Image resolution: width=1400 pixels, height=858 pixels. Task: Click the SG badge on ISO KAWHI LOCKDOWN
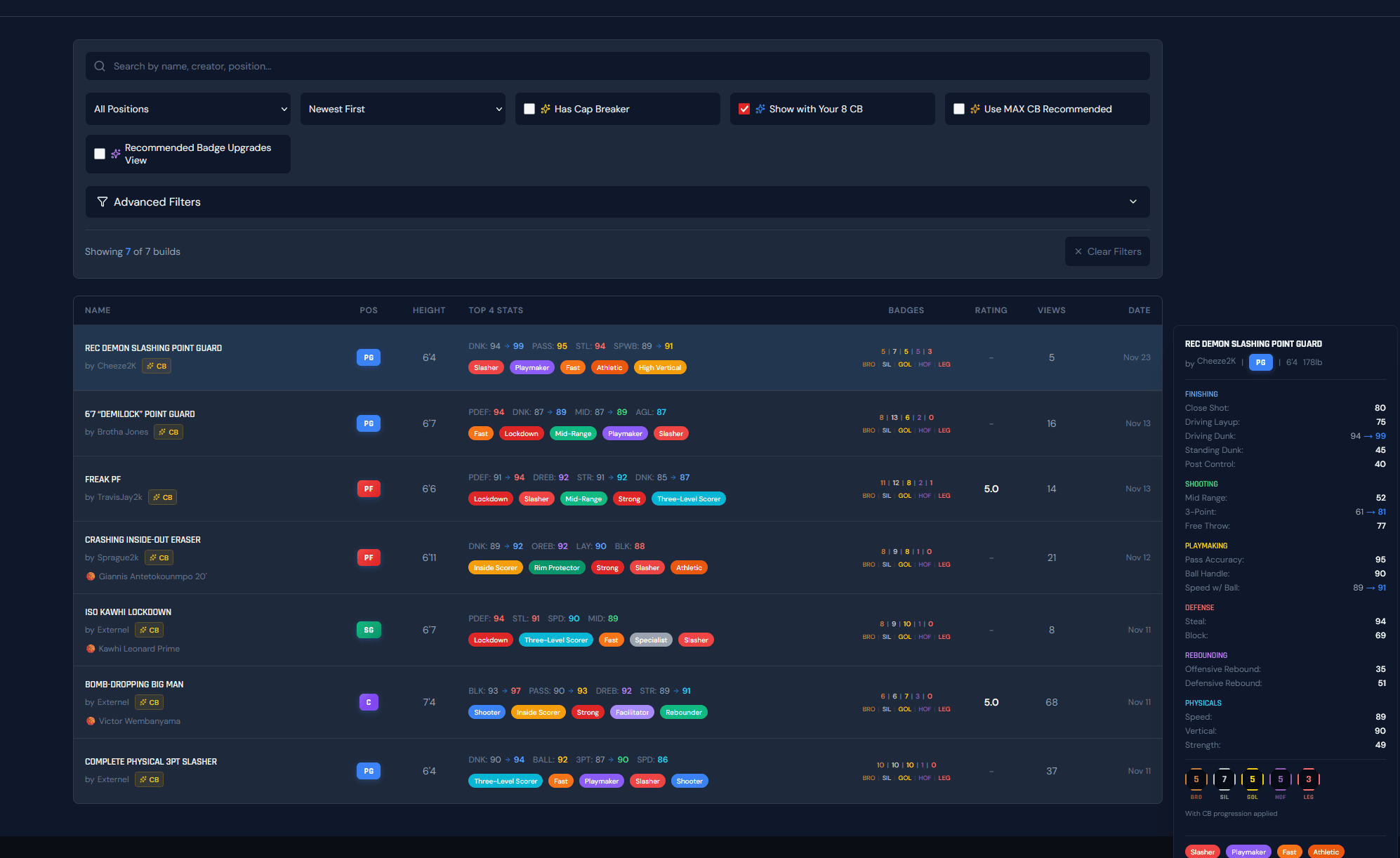point(369,630)
